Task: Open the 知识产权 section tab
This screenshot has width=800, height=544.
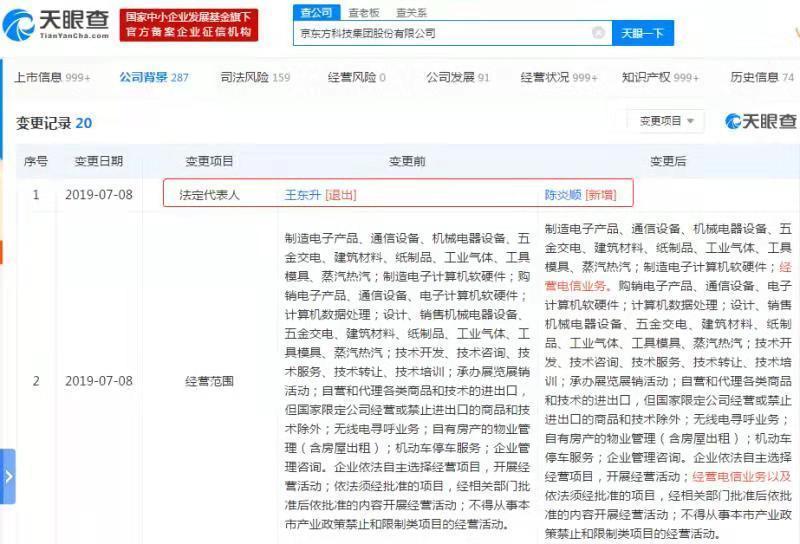Action: (x=660, y=78)
